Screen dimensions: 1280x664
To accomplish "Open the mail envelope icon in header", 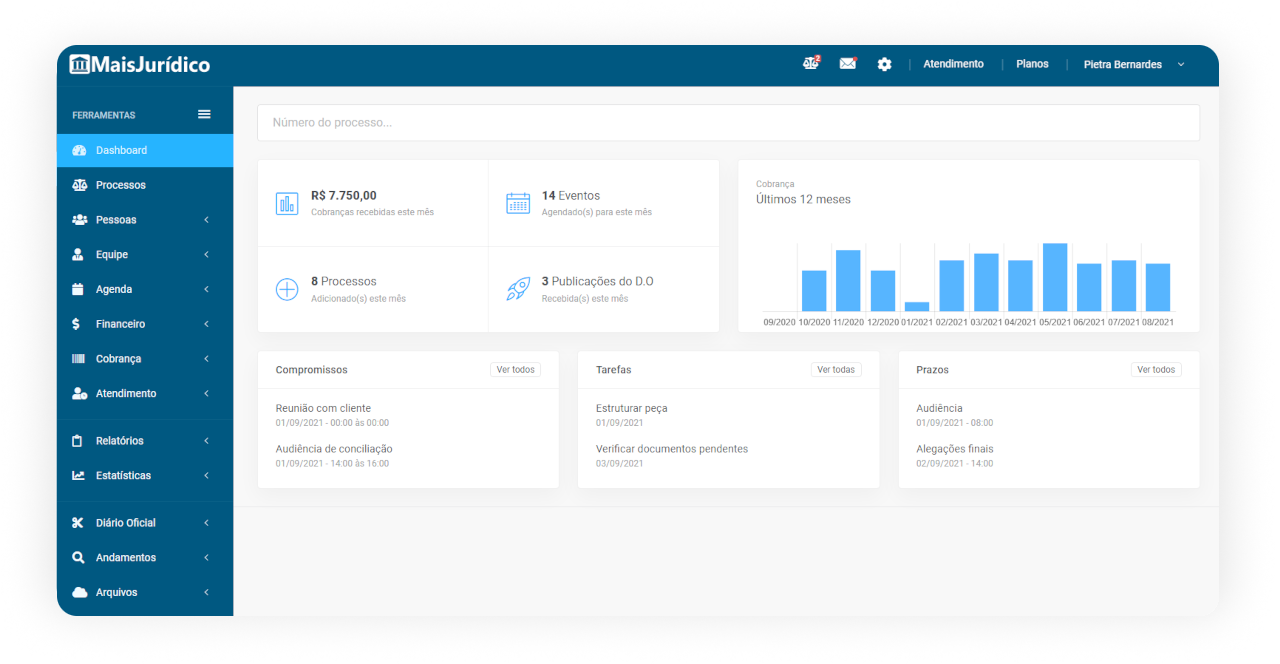I will pyautogui.click(x=847, y=64).
